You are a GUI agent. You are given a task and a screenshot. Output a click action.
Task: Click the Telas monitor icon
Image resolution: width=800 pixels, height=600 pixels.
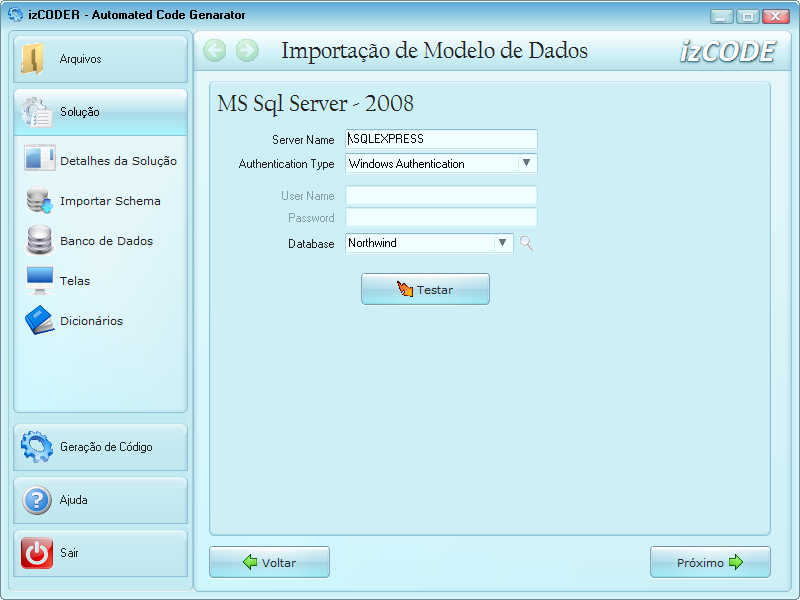click(x=39, y=281)
